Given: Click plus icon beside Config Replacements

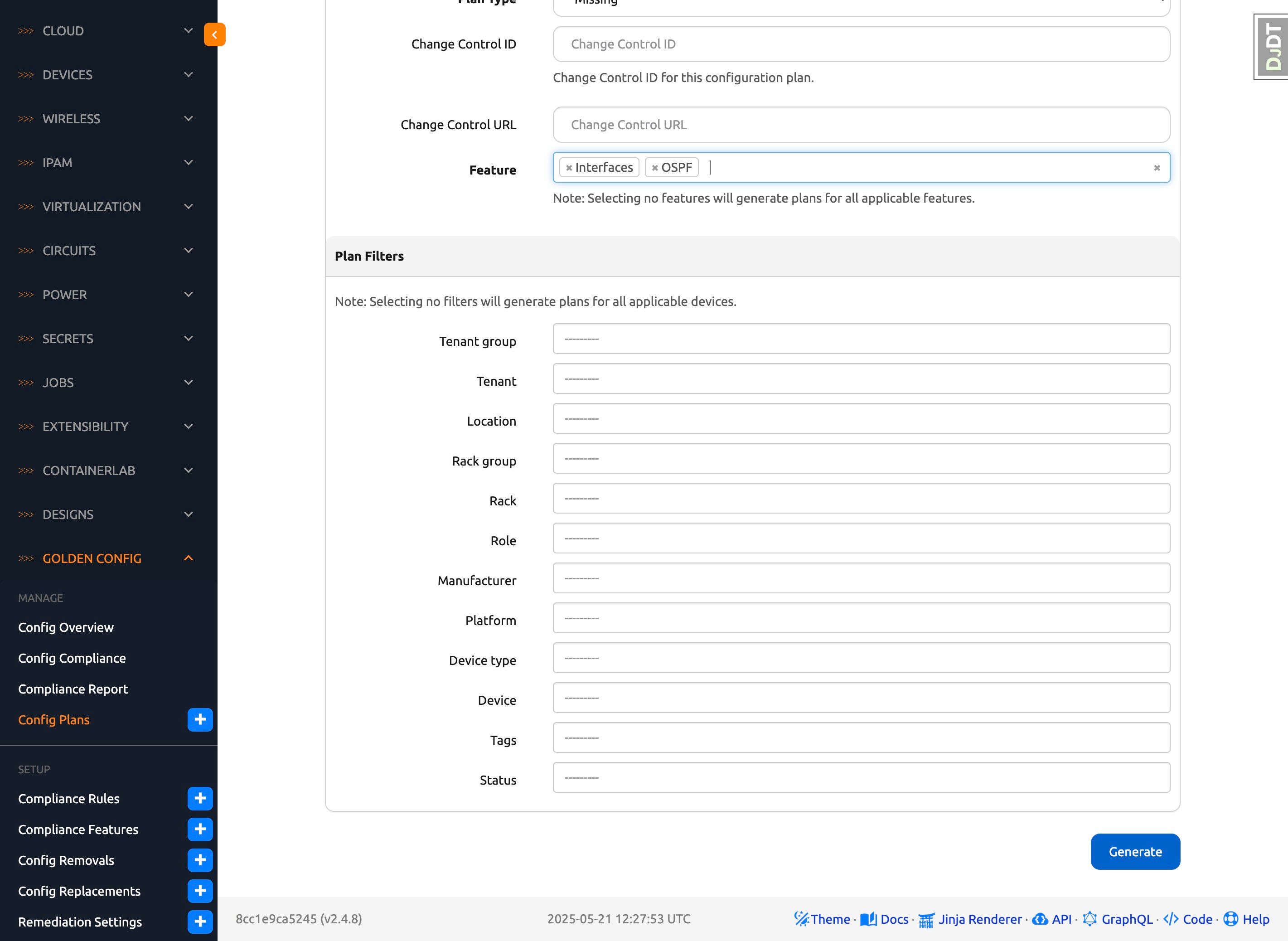Looking at the screenshot, I should coord(200,890).
